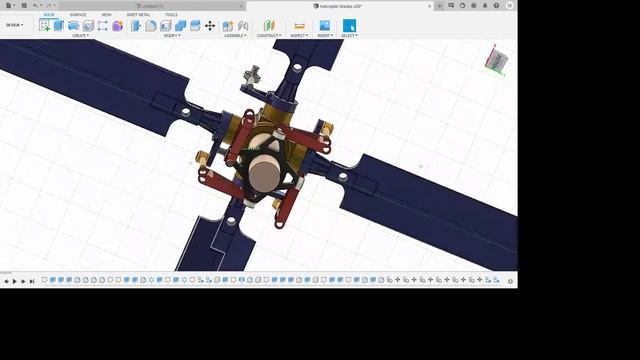
Task: Open the comments icon in title bar
Action: [451, 6]
